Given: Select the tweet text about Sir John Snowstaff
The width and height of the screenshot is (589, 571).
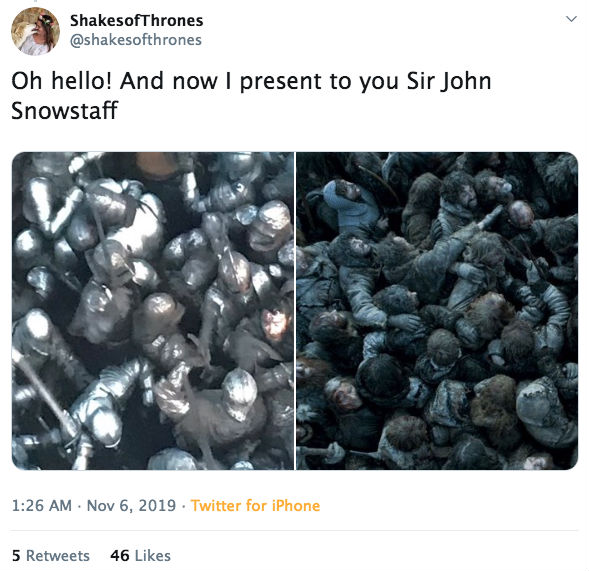Looking at the screenshot, I should pos(251,96).
